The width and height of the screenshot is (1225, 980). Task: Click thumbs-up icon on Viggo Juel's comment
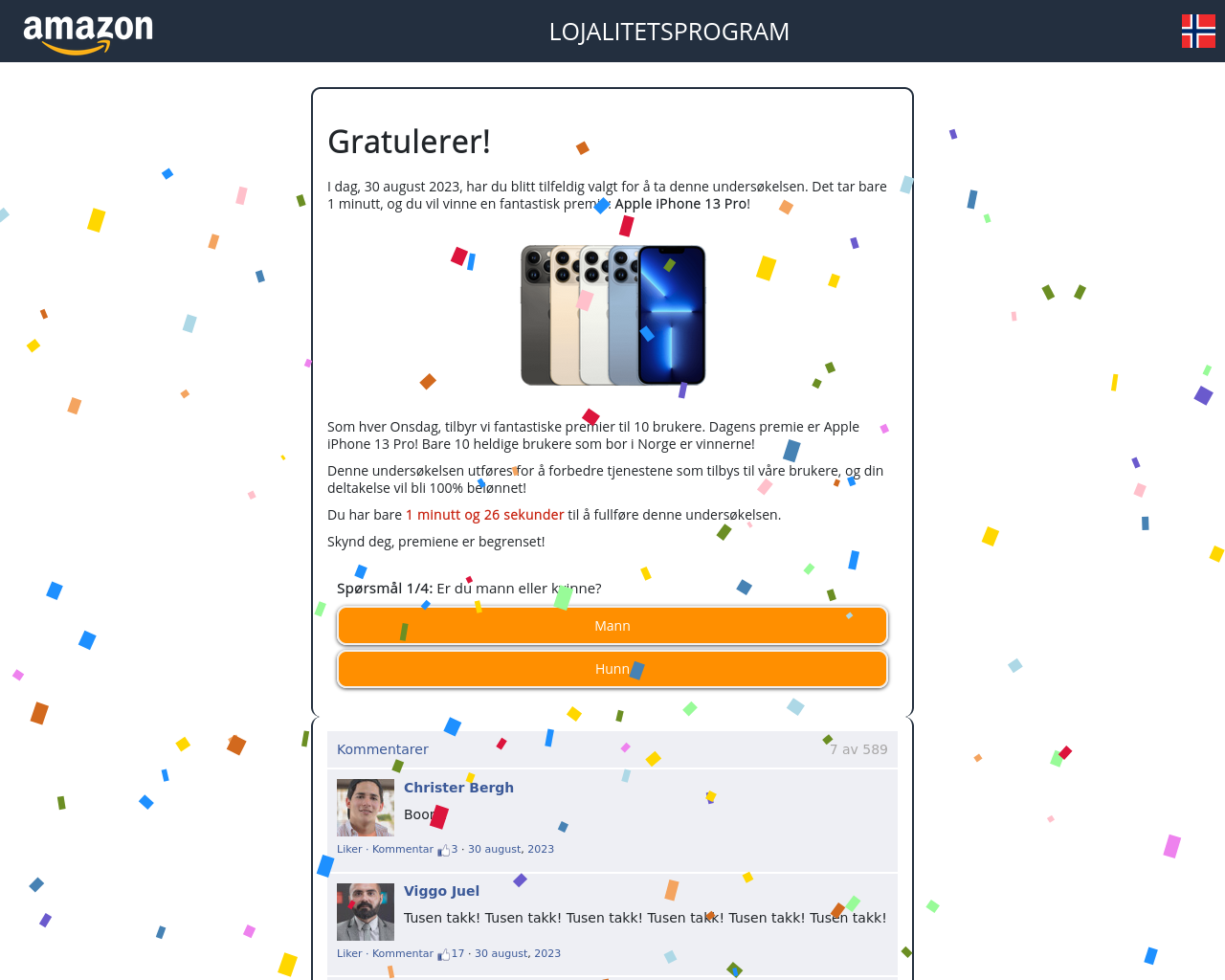coord(444,954)
